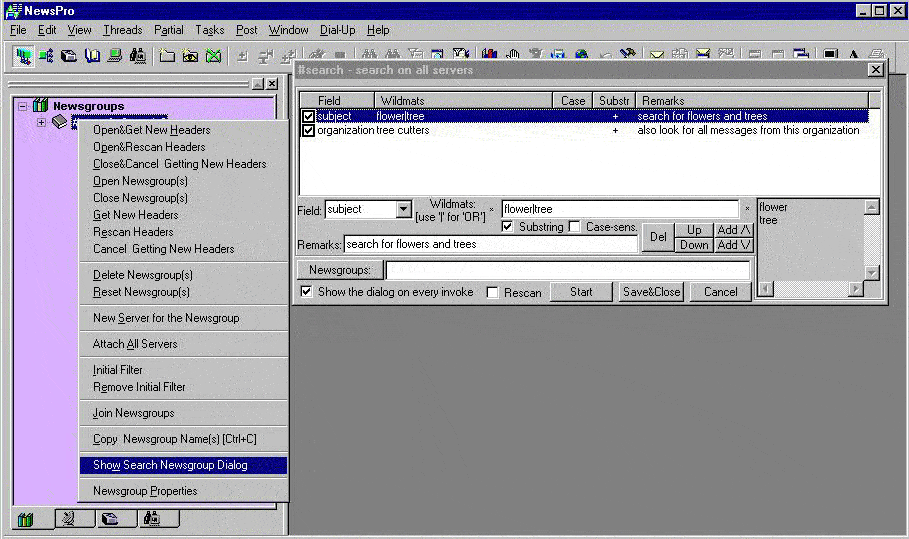
Task: Click the green crossed-out folder toolbar icon
Action: click(x=213, y=56)
